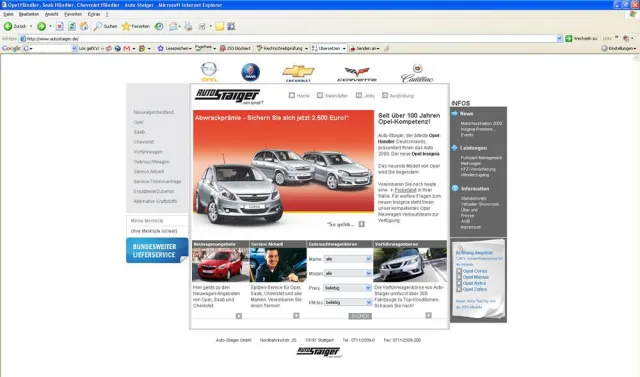
Task: Click the 253 blockiert popup blocker button
Action: click(x=235, y=48)
